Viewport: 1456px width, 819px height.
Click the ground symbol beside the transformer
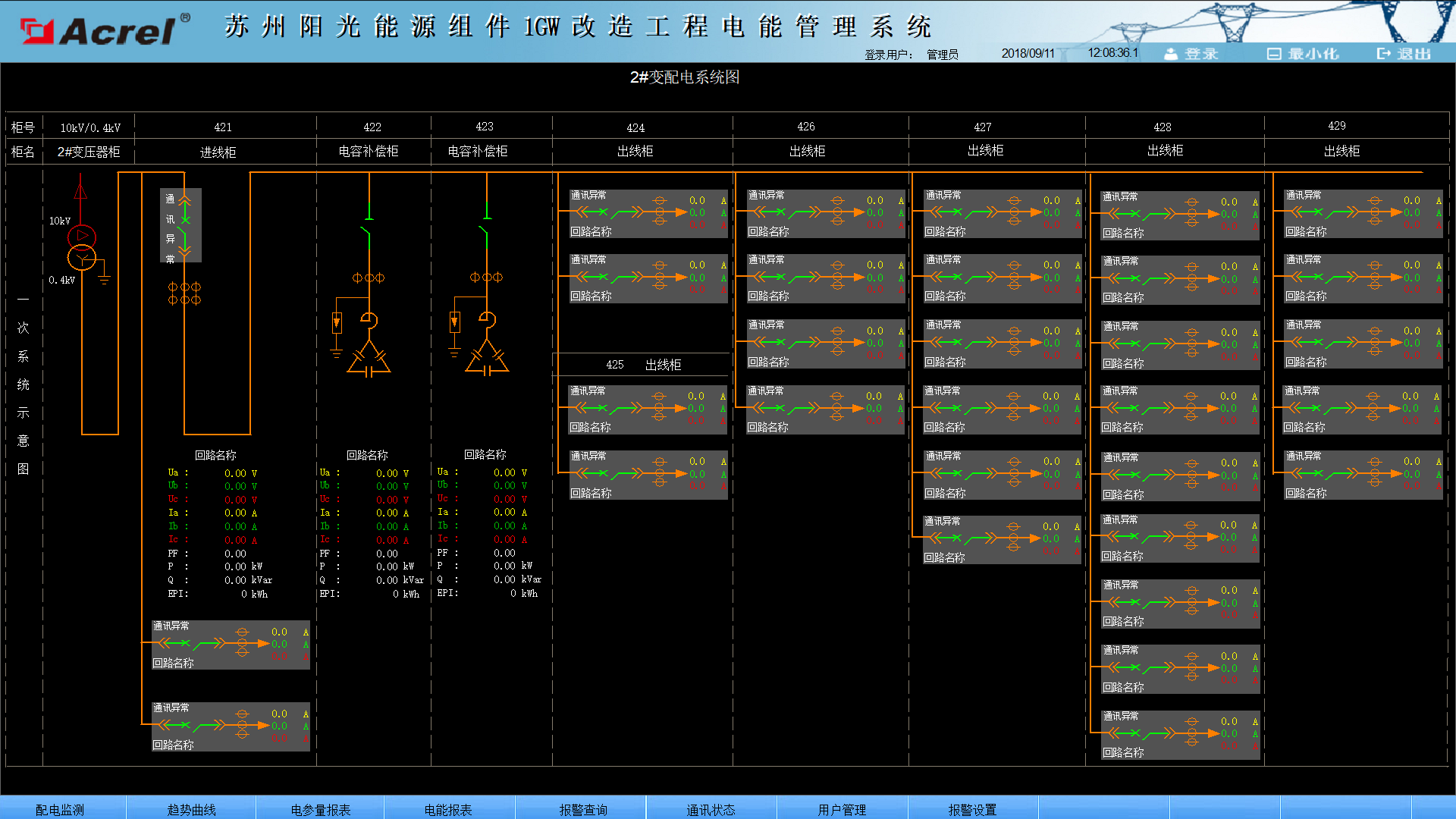[105, 278]
